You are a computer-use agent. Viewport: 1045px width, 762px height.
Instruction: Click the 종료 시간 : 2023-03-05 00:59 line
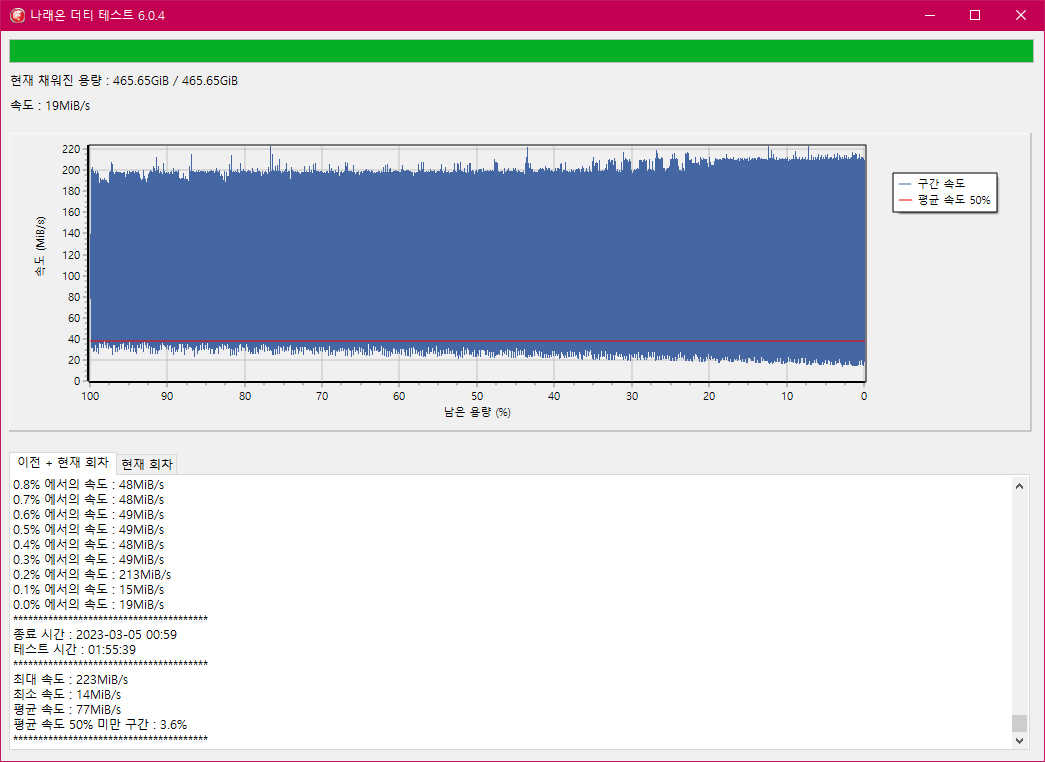click(x=95, y=635)
